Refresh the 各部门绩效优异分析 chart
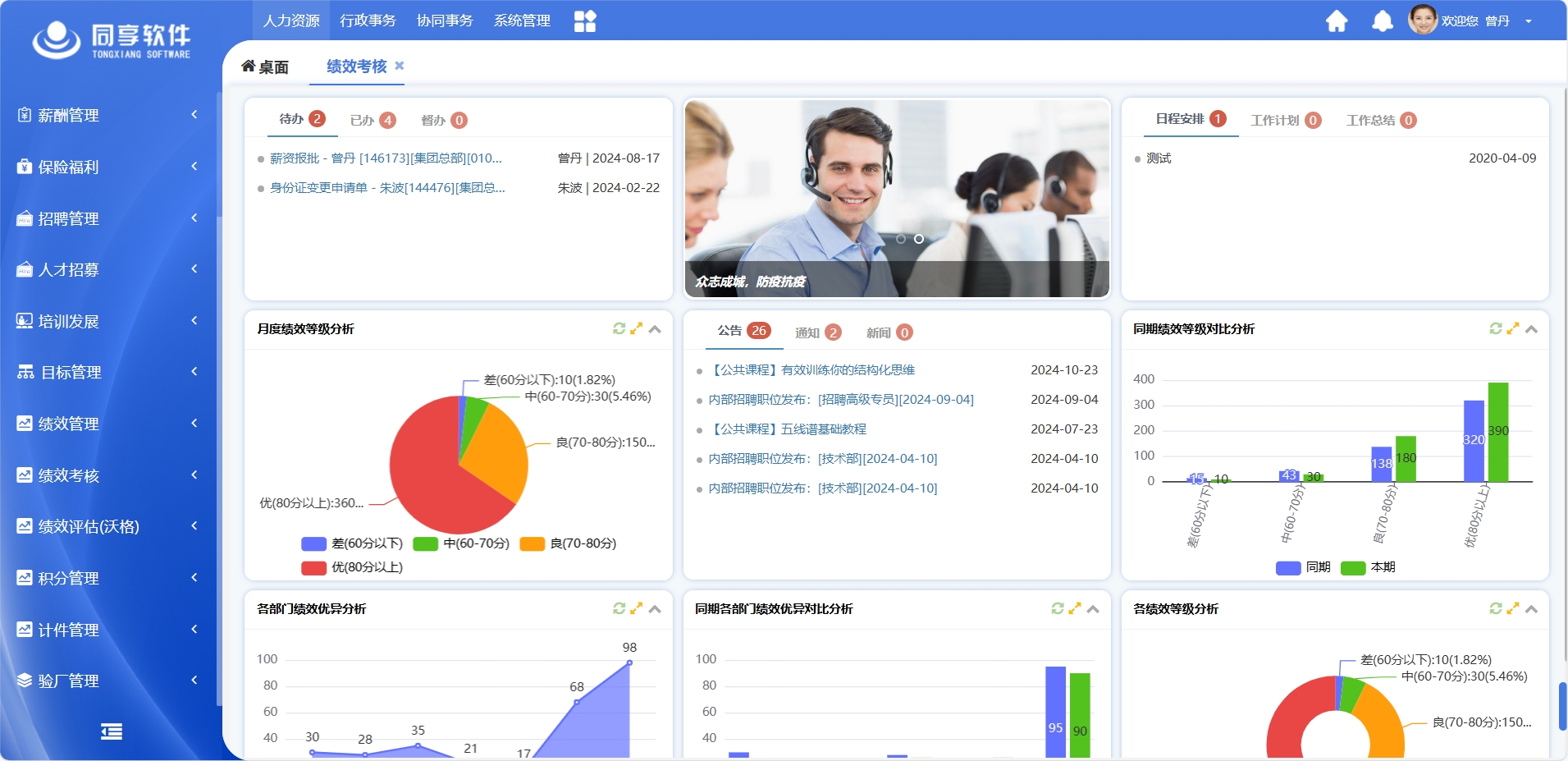1568x761 pixels. (x=619, y=608)
